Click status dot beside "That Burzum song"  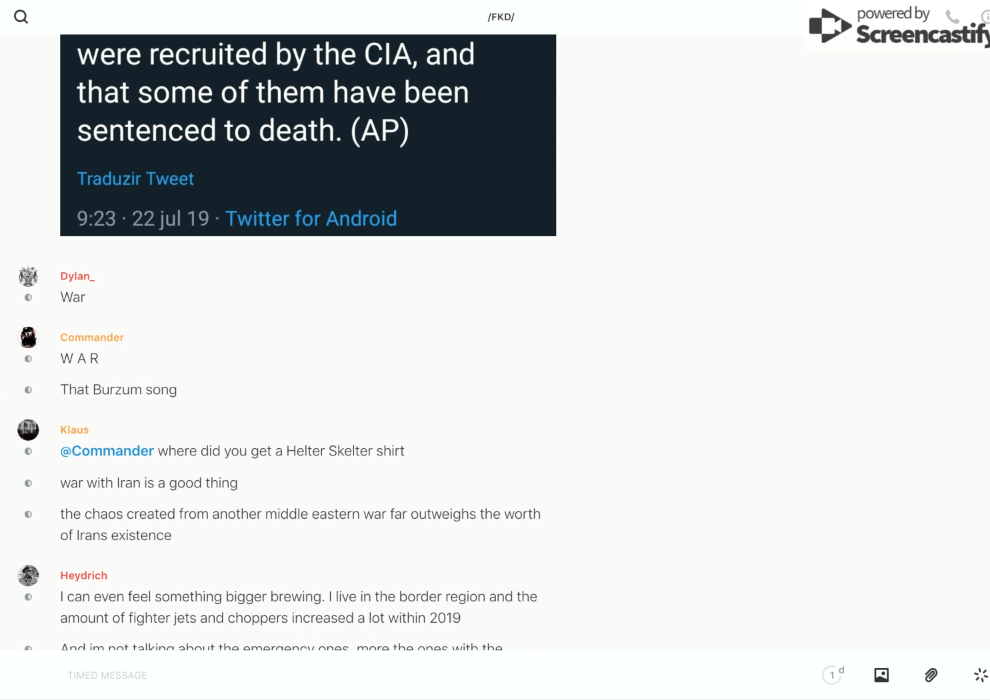pos(28,390)
